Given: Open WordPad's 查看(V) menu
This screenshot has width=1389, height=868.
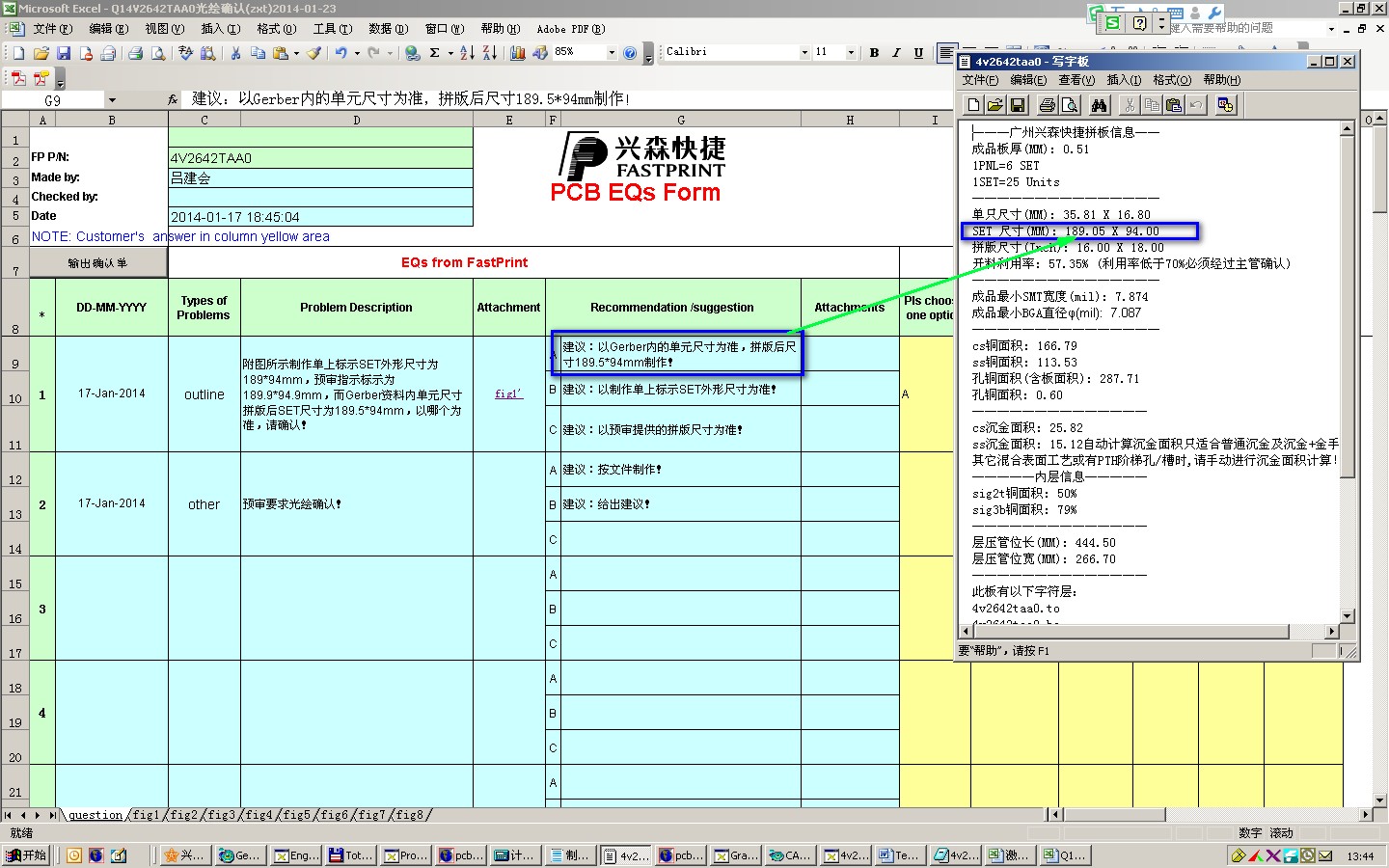Looking at the screenshot, I should (1076, 80).
